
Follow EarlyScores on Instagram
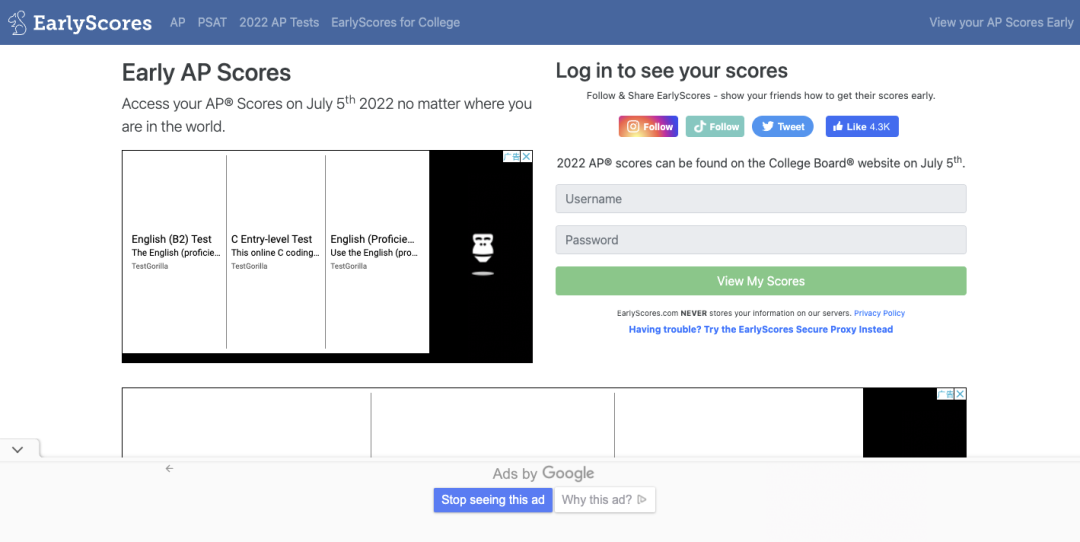pyautogui.click(x=648, y=127)
